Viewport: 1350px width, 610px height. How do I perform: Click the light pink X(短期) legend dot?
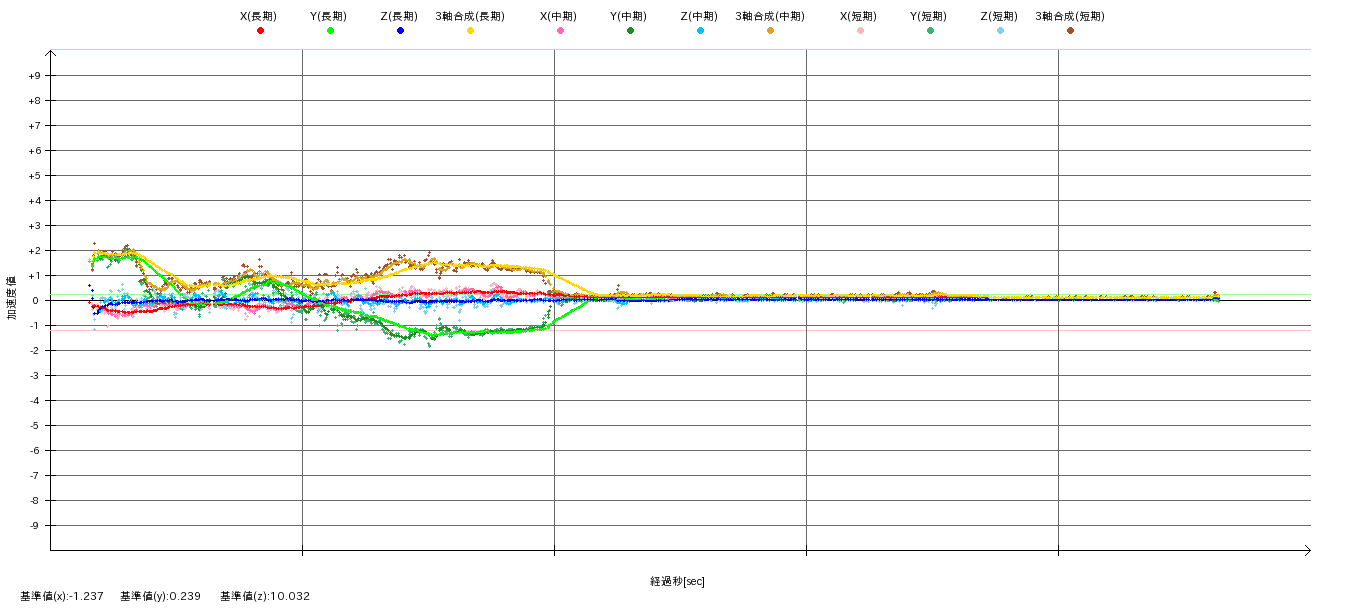coord(860,31)
